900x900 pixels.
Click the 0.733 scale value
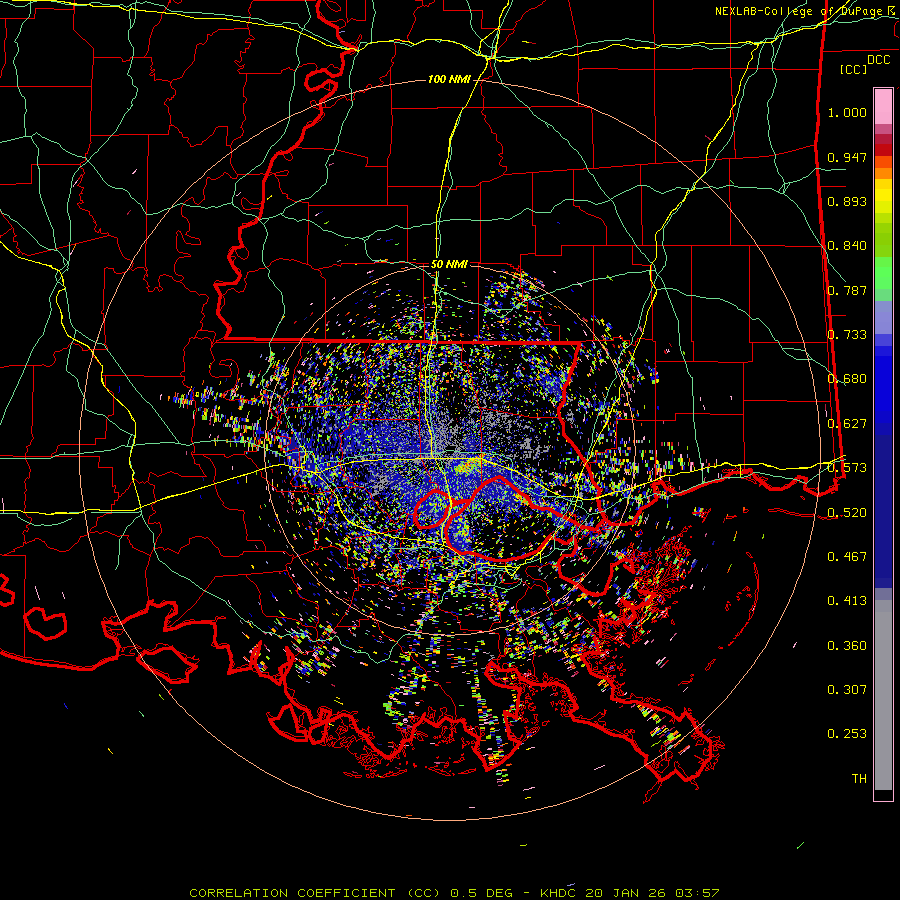point(847,335)
